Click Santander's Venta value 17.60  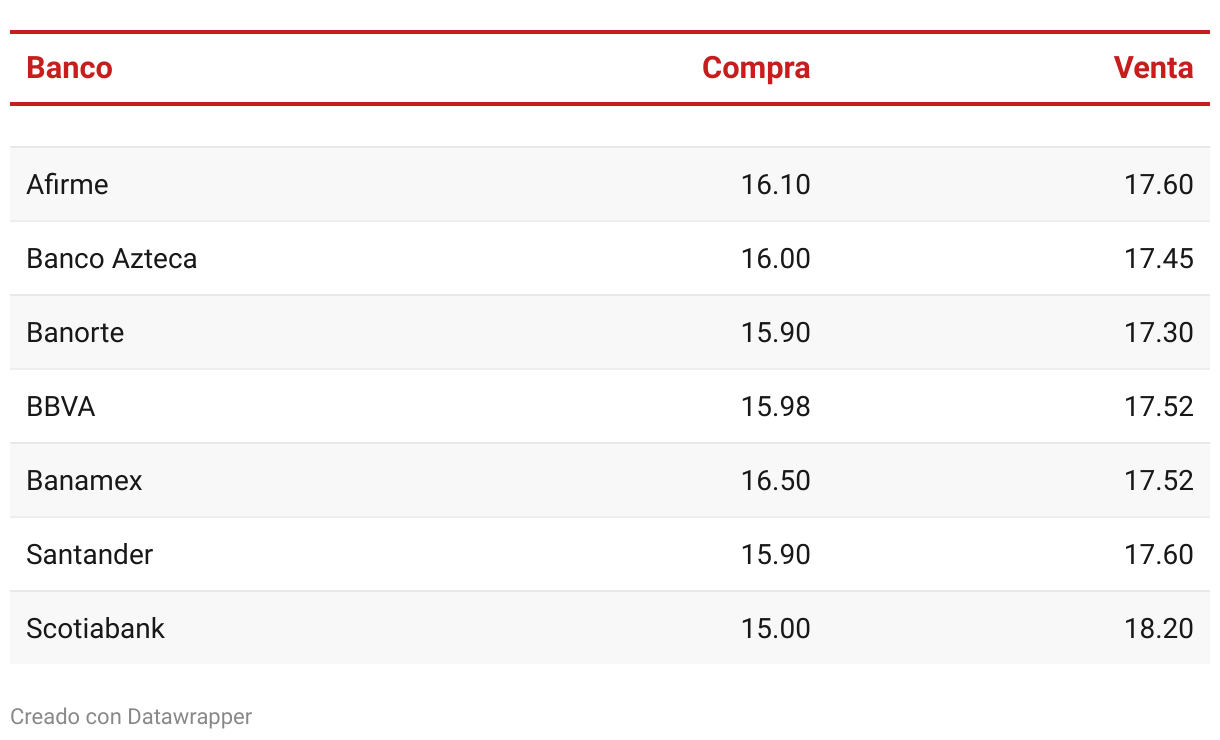click(x=1159, y=555)
